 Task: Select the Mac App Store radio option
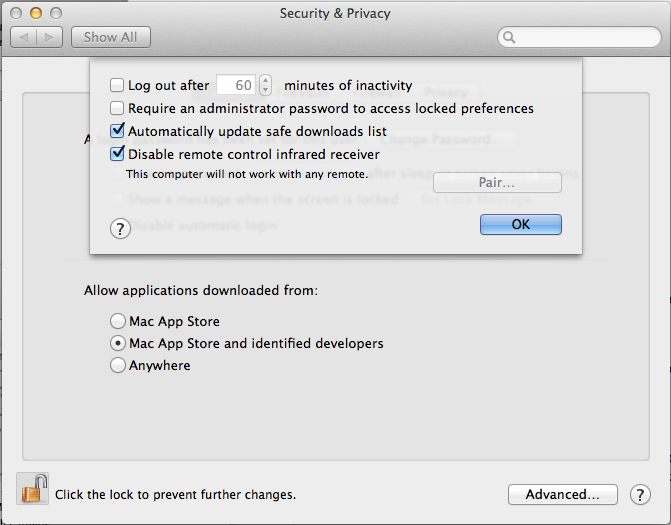[119, 321]
